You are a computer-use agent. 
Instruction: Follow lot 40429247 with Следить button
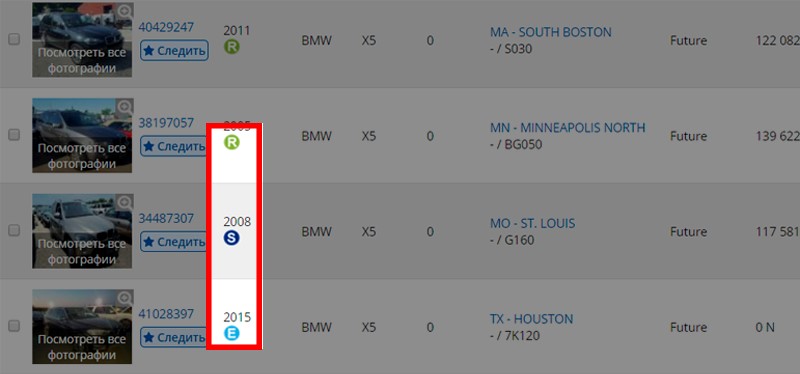(174, 51)
